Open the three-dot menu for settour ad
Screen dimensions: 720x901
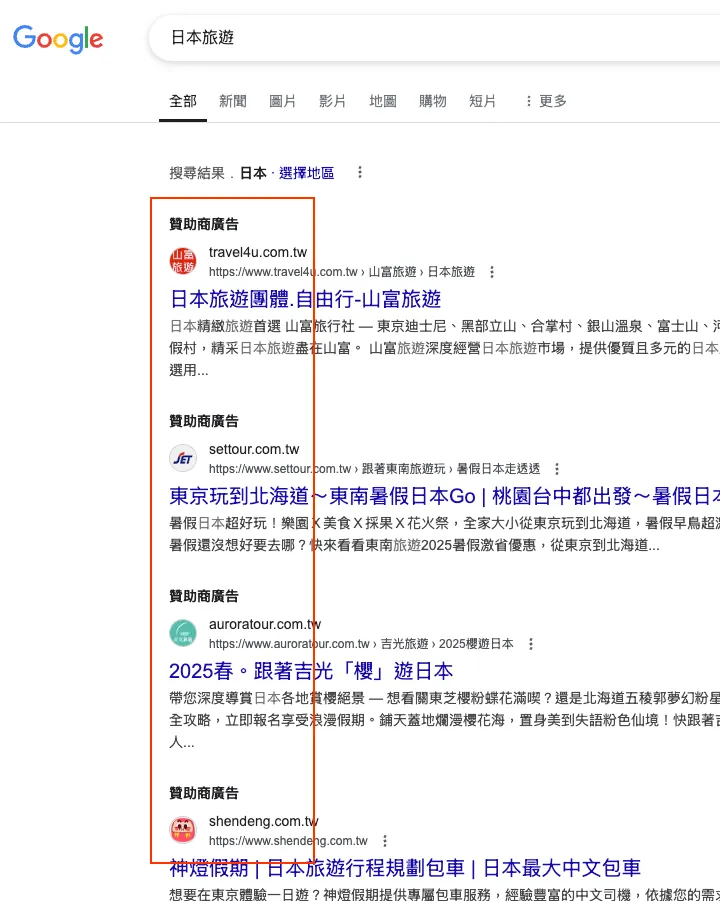[557, 469]
